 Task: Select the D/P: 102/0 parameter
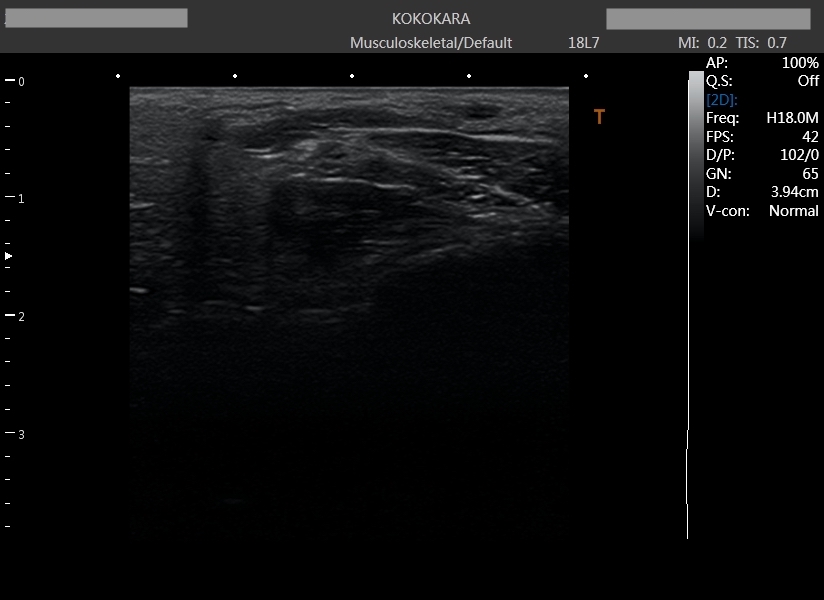coord(762,155)
